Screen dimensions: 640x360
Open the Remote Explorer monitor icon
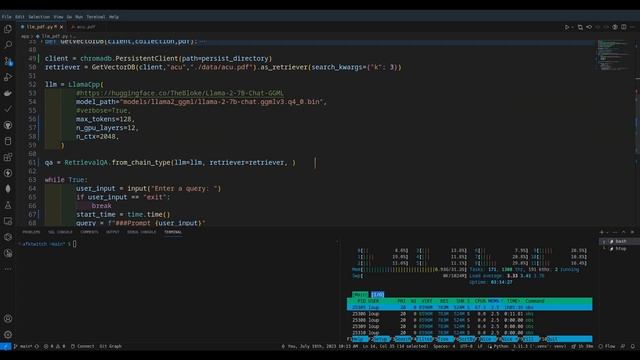[8, 221]
